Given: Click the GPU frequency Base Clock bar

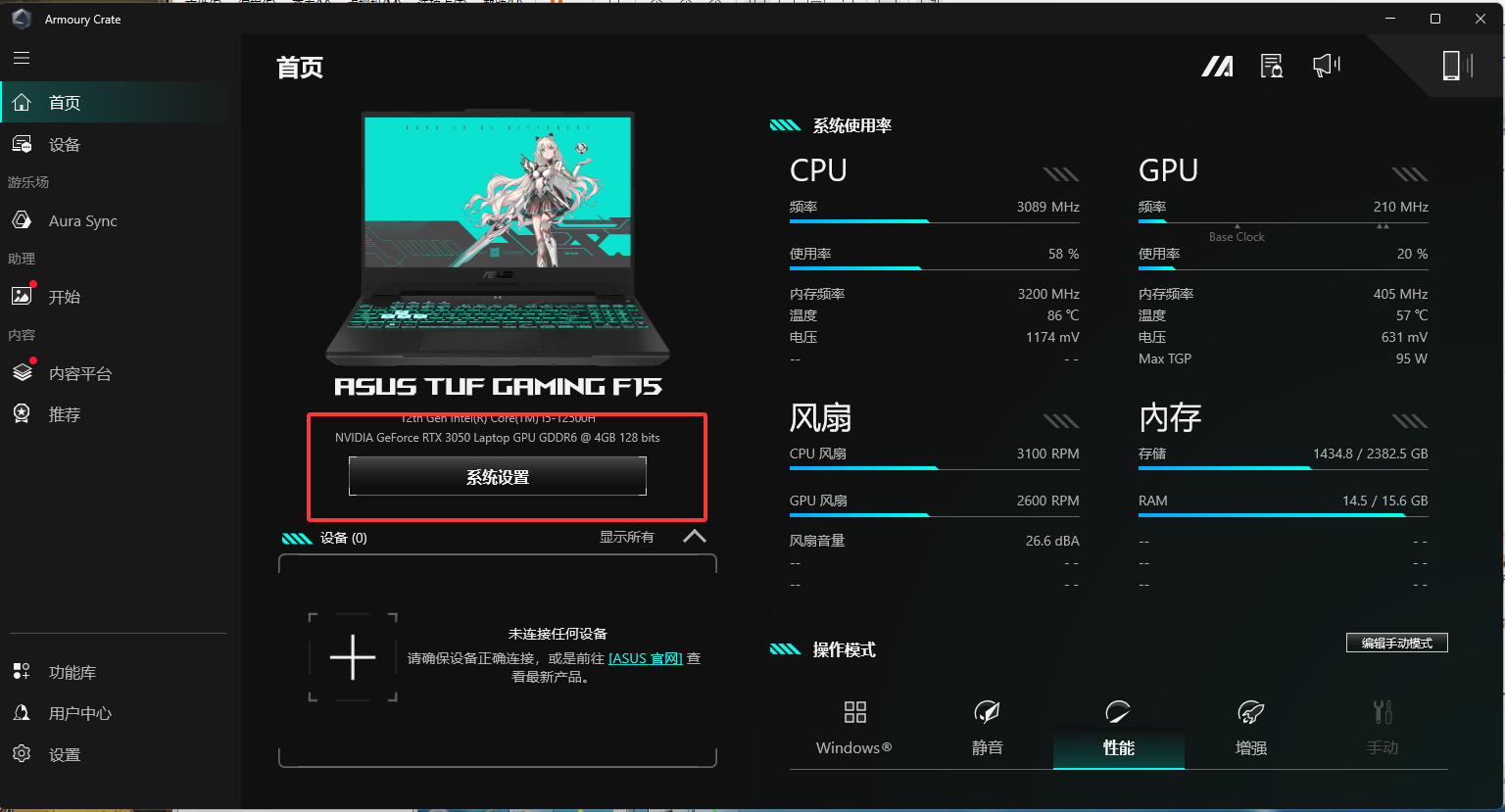Looking at the screenshot, I should [1283, 222].
